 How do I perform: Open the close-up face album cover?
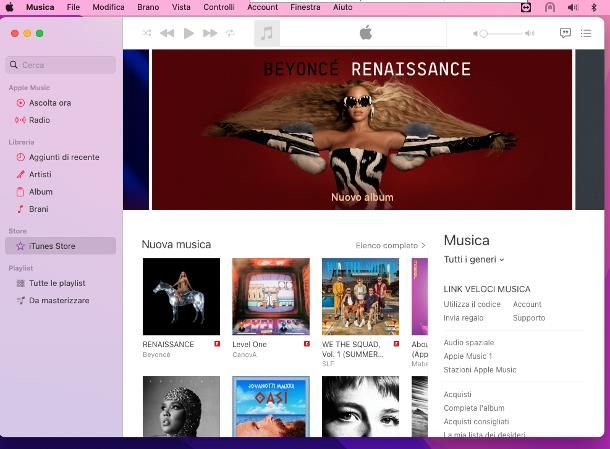click(361, 406)
